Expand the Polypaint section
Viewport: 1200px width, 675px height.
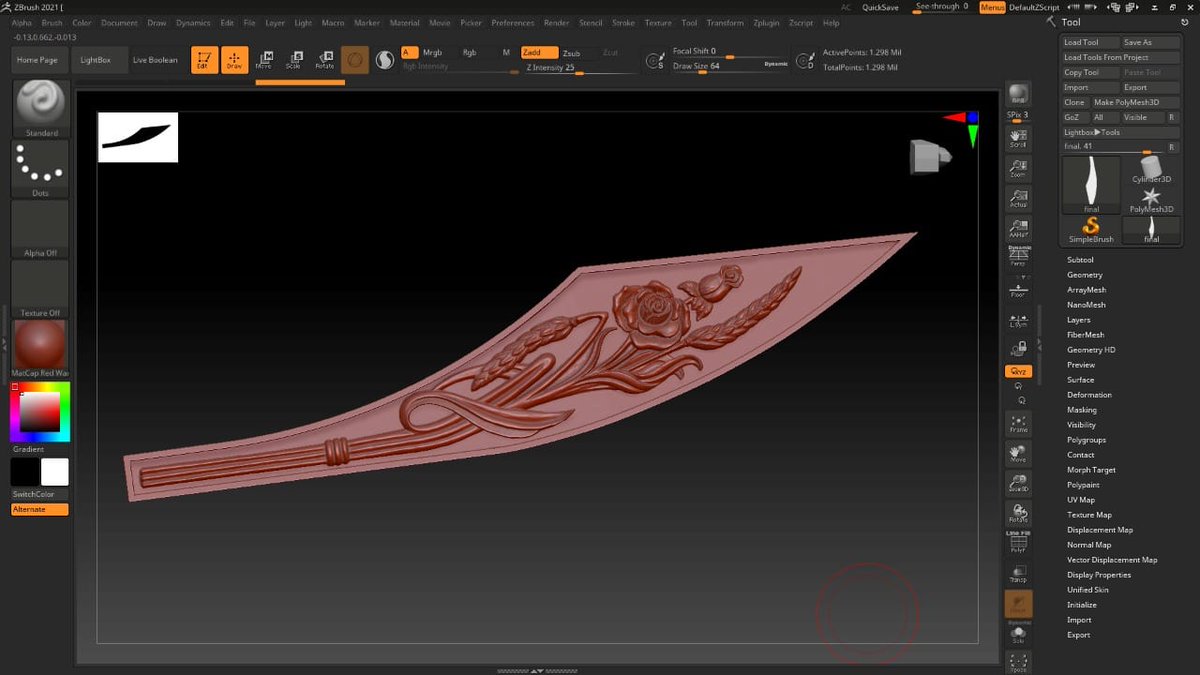(x=1083, y=485)
